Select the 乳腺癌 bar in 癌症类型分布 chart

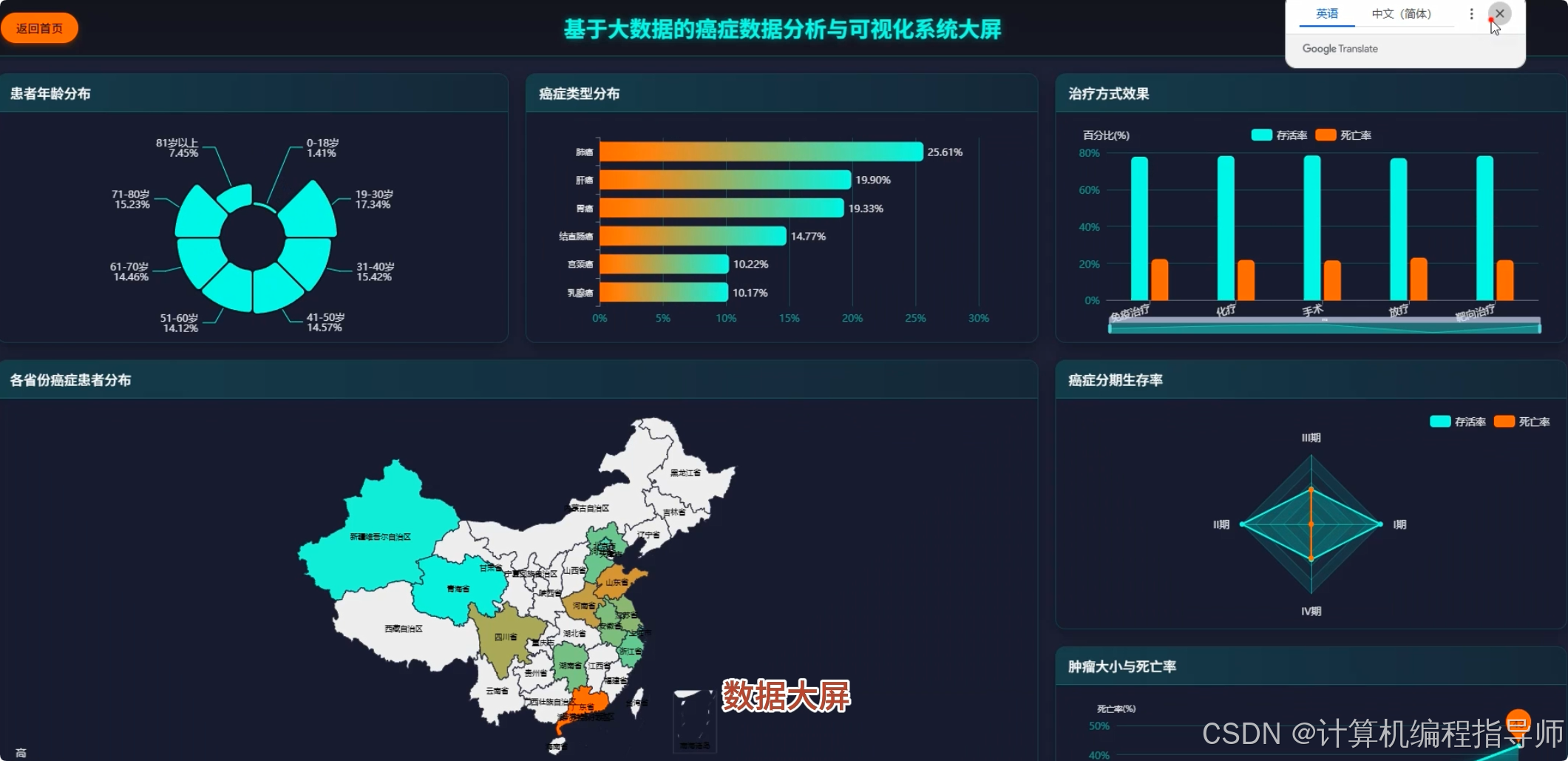tap(662, 292)
